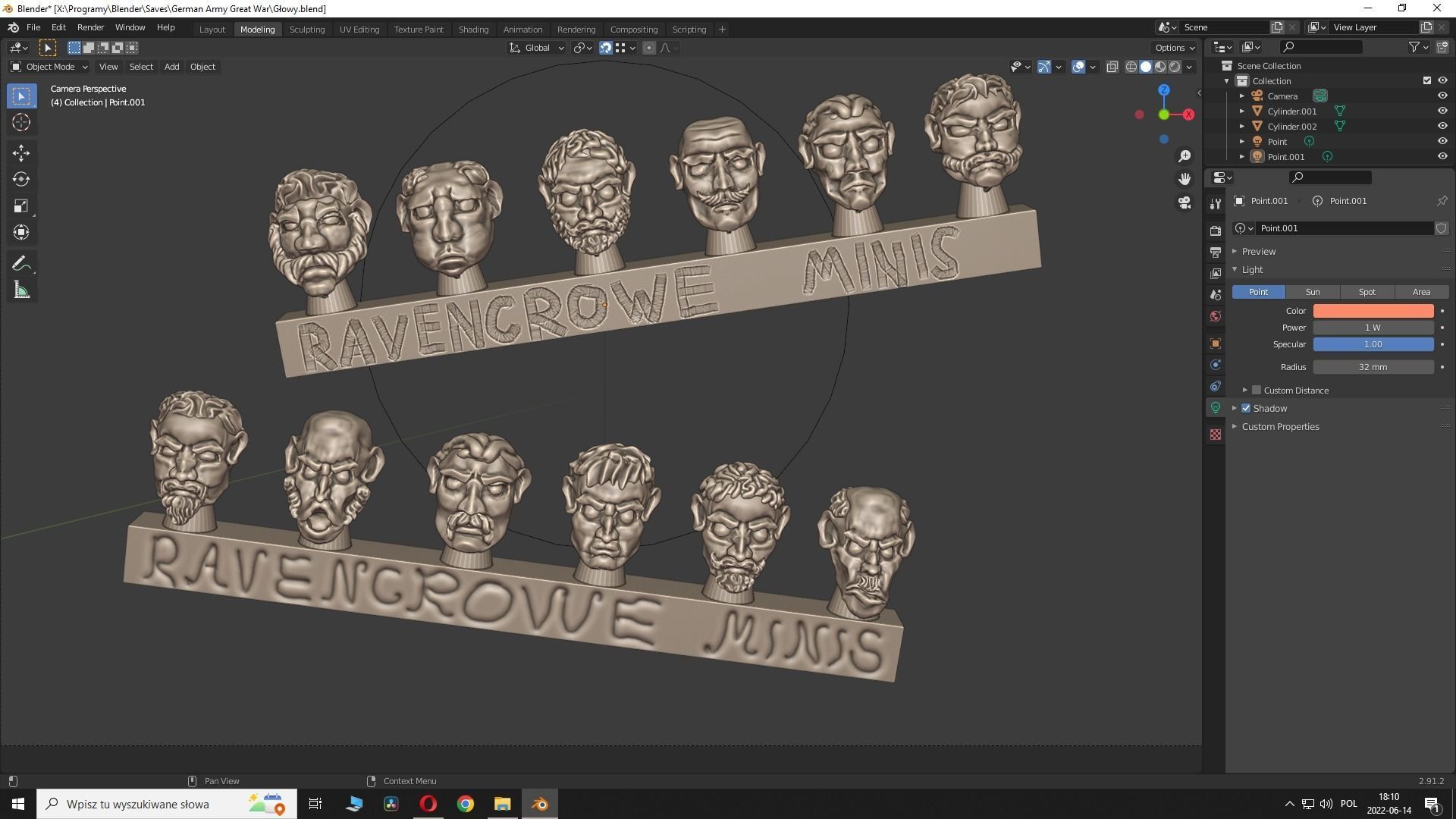Viewport: 1456px width, 819px height.
Task: Open the shading options dropdown arrow
Action: [x=1189, y=67]
